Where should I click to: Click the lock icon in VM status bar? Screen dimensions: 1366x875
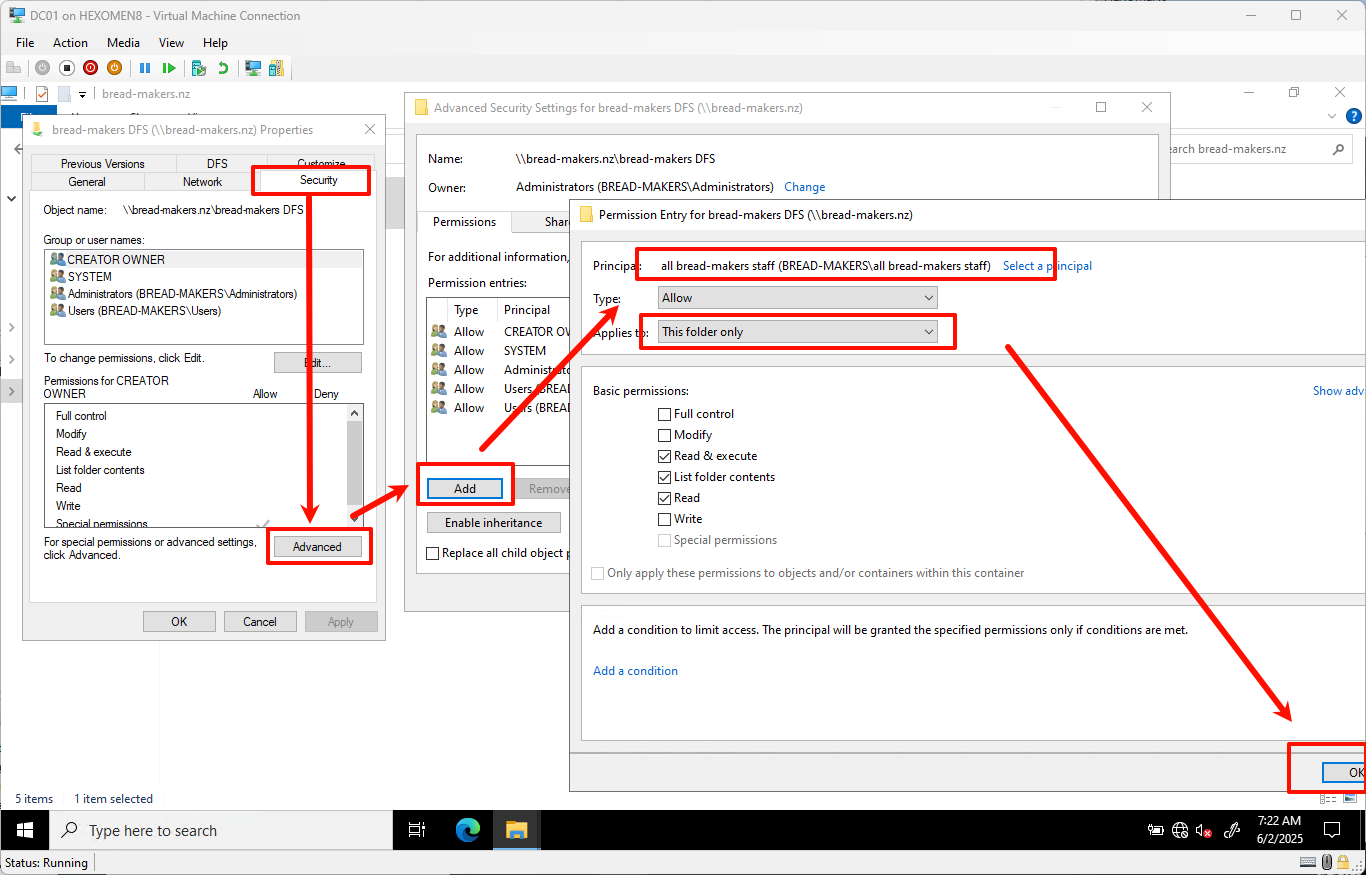[1345, 862]
